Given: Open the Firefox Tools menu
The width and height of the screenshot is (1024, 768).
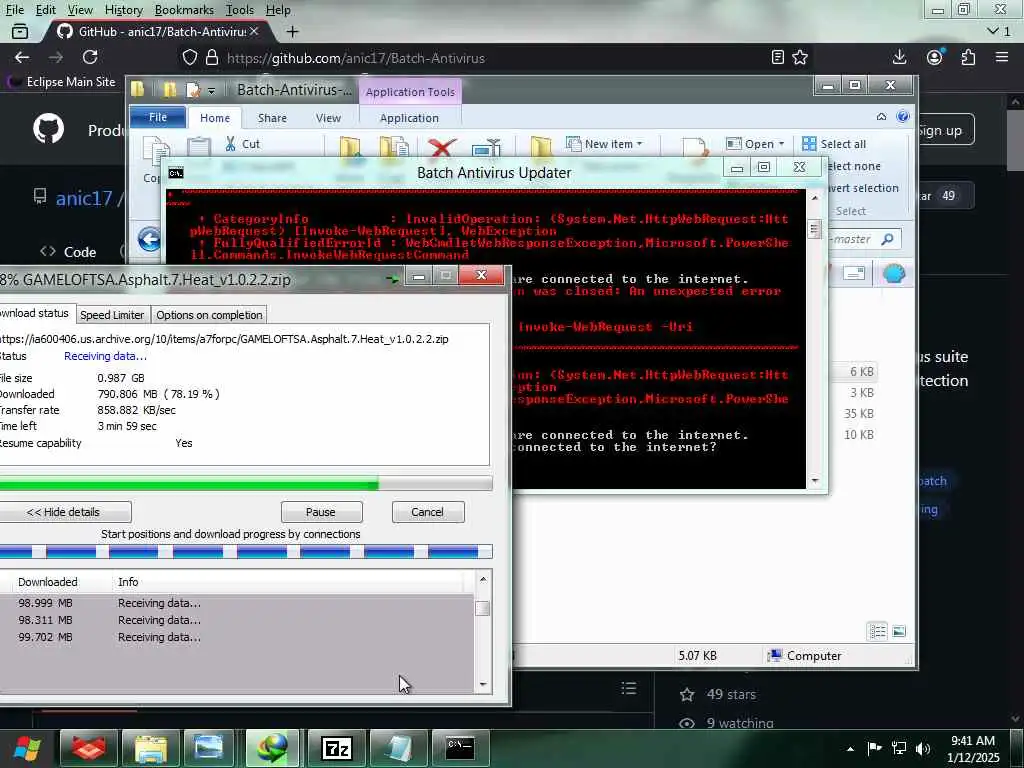Looking at the screenshot, I should pos(240,10).
